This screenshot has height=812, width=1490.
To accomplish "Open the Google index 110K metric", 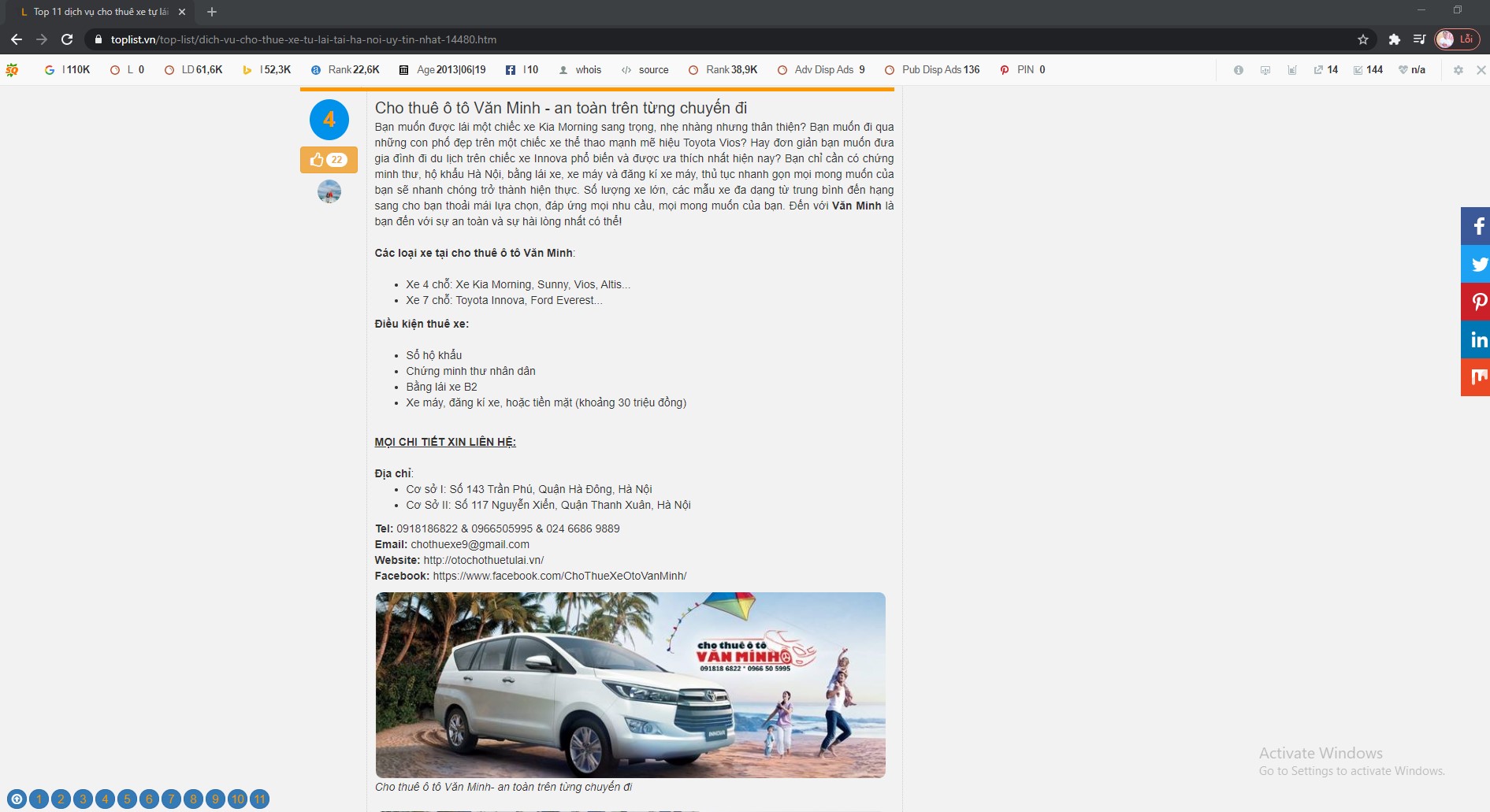I will pos(68,70).
